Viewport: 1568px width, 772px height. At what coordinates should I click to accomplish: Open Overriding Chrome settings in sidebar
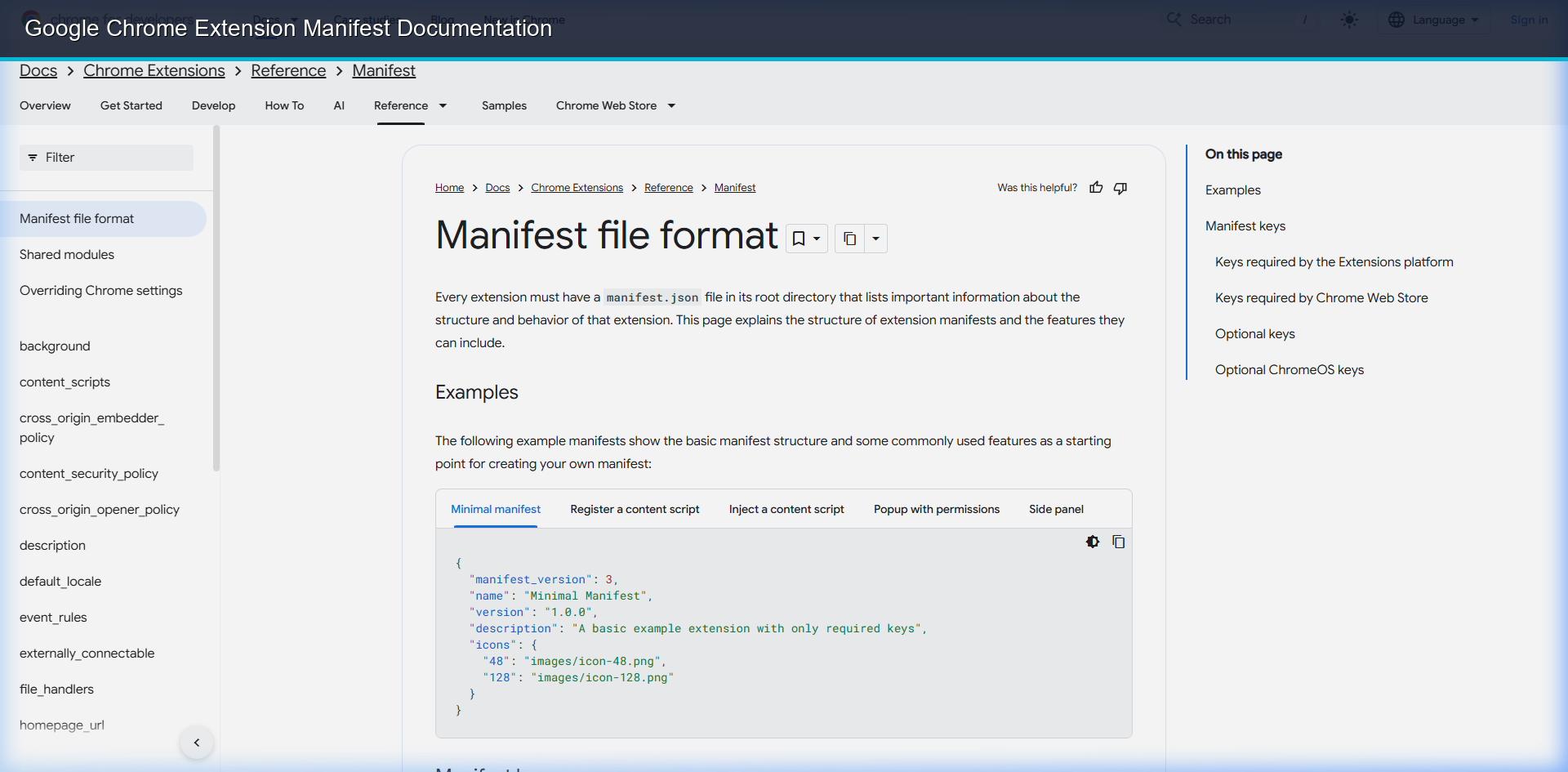101,291
